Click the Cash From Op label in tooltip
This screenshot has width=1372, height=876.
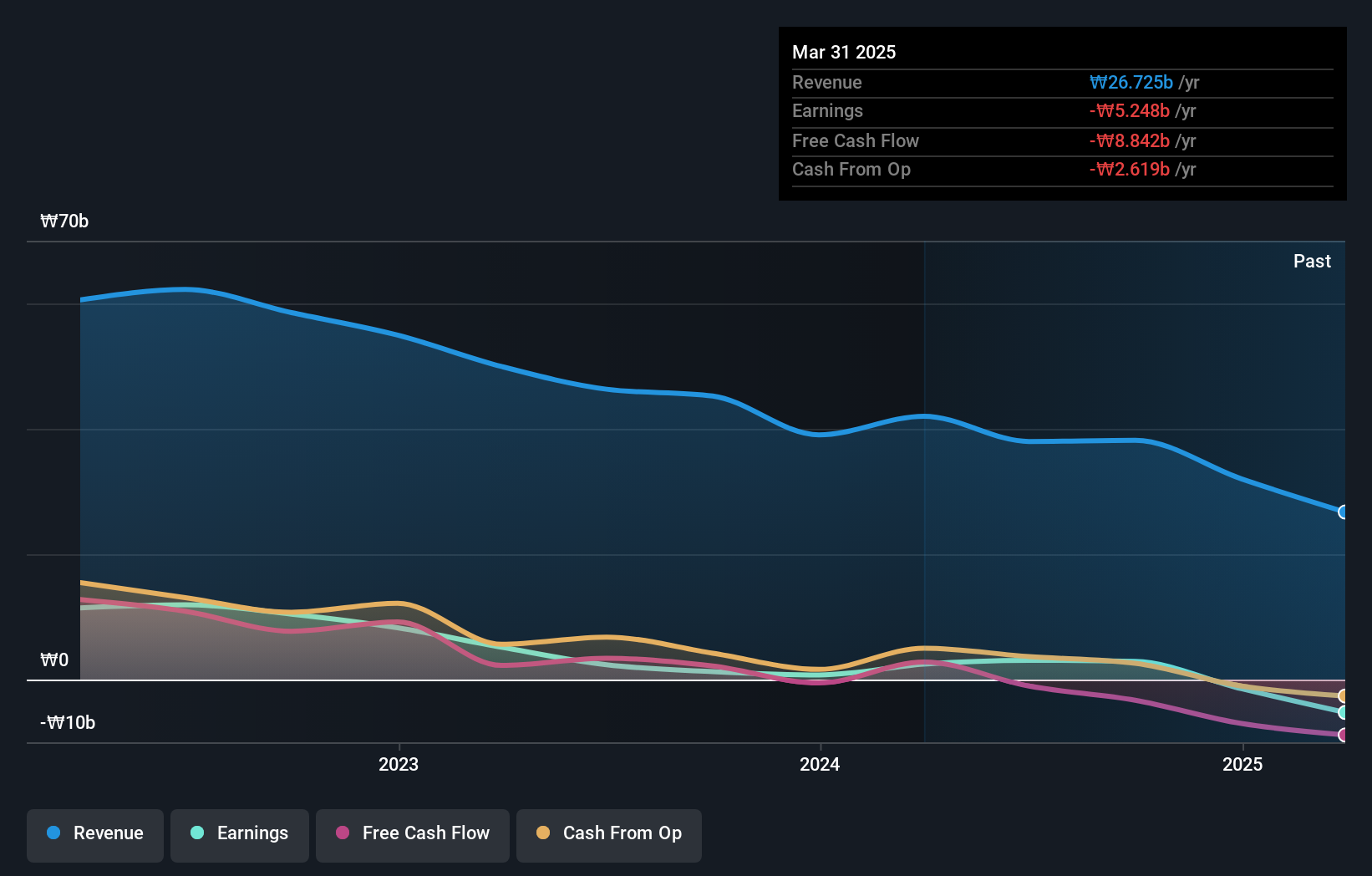point(851,169)
